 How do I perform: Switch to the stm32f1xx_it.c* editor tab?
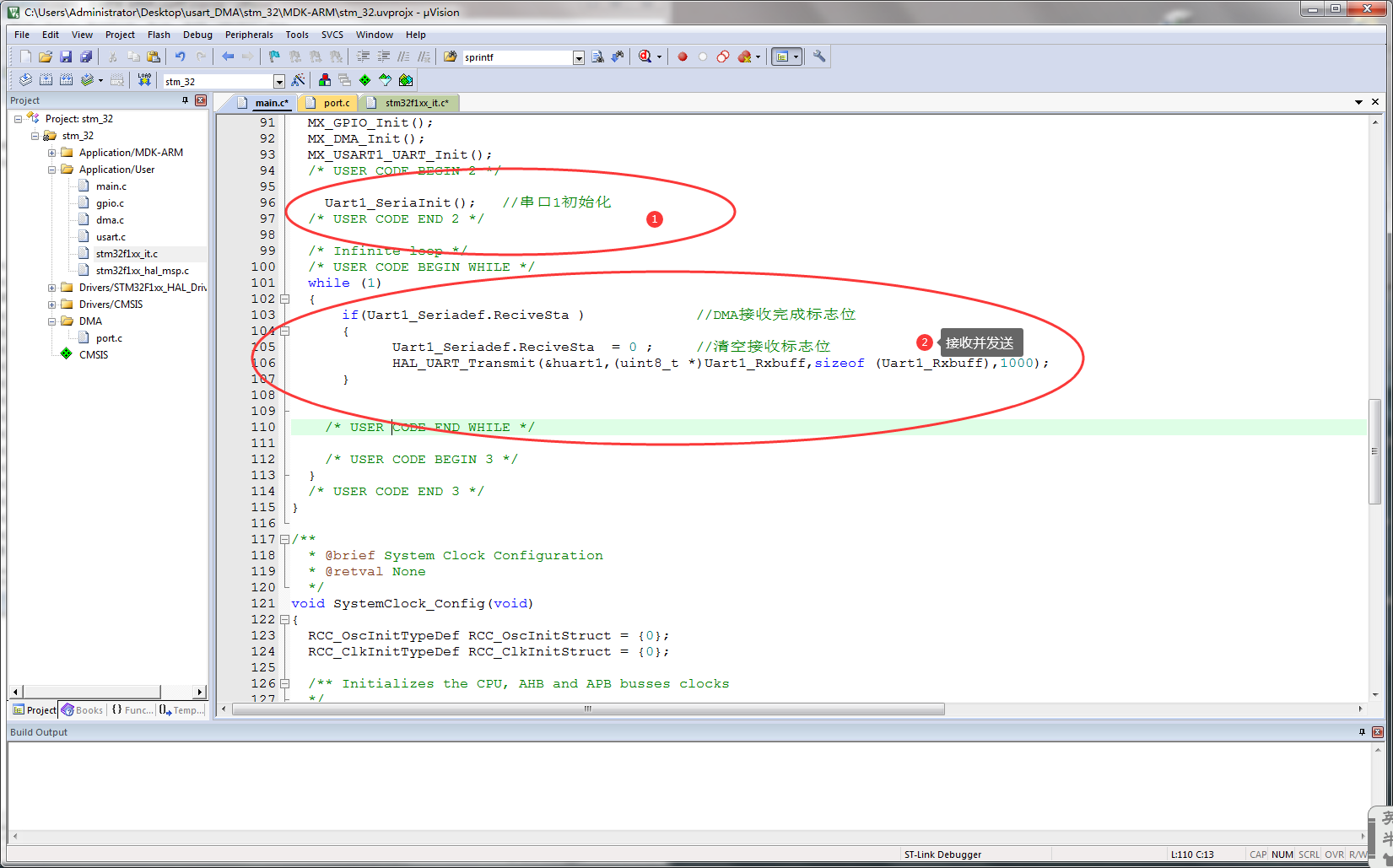(x=410, y=103)
